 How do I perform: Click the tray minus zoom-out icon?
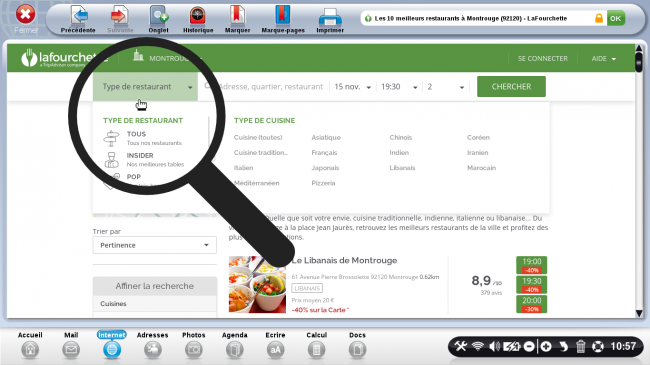tap(529, 346)
